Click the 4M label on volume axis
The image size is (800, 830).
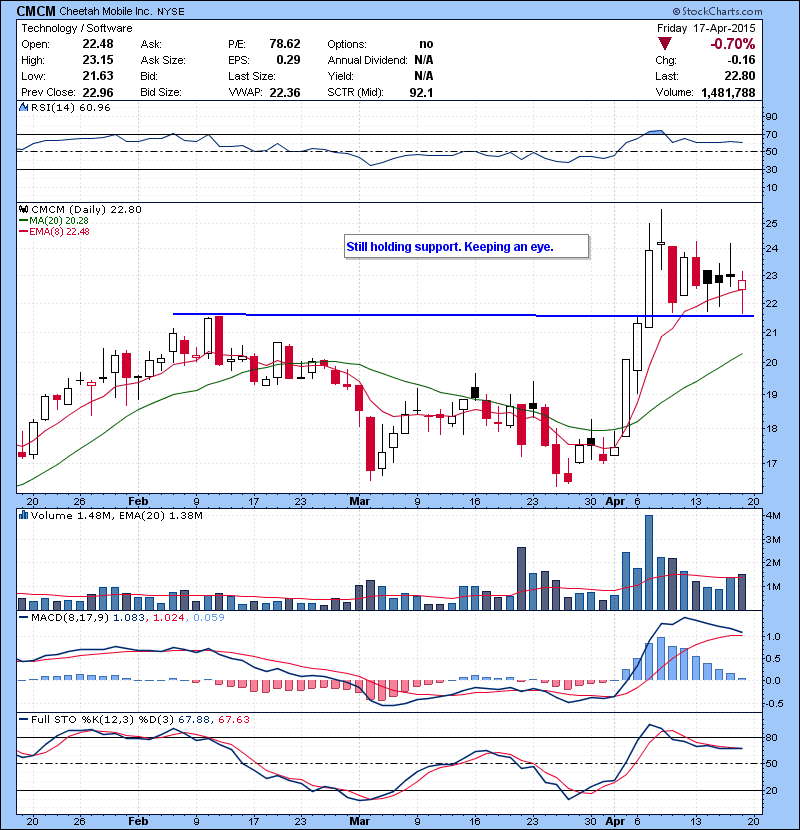click(x=774, y=516)
